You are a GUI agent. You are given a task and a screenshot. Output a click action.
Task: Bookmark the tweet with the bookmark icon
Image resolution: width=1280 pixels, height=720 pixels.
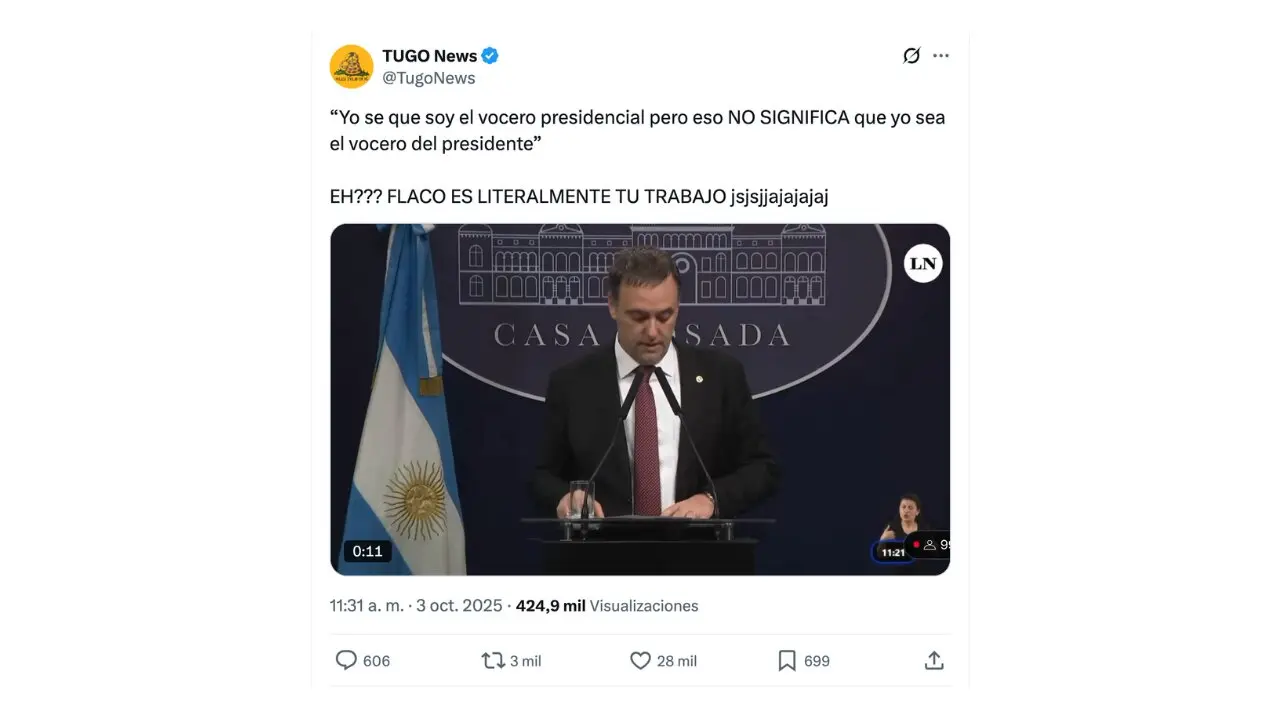(787, 660)
